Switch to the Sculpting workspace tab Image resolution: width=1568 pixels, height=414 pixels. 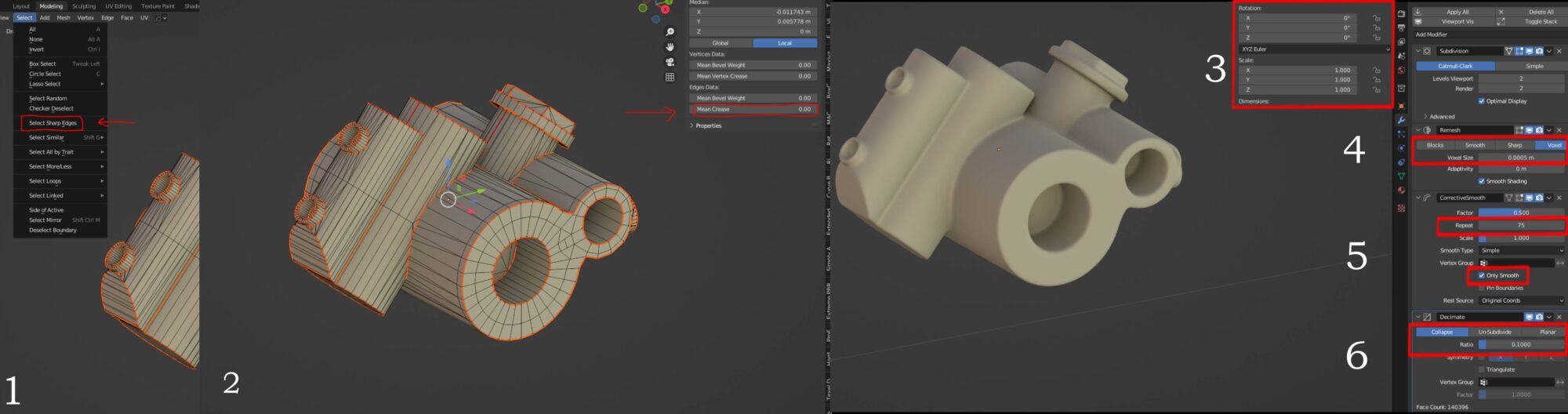[84, 6]
